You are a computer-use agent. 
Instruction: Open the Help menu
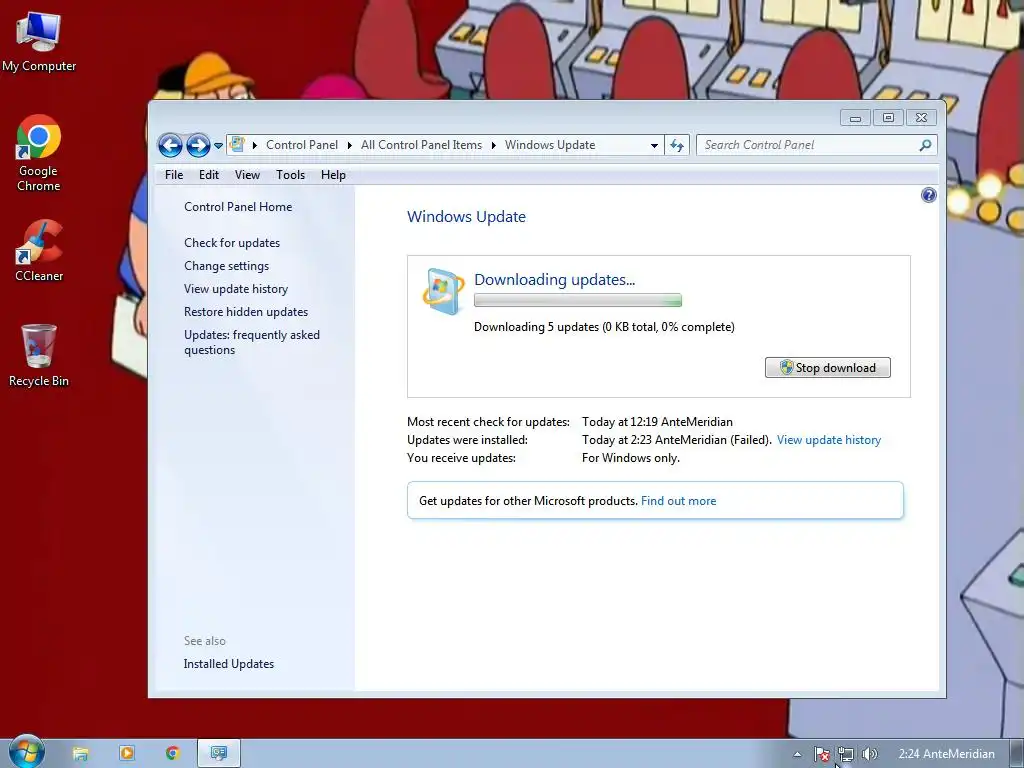[x=333, y=175]
